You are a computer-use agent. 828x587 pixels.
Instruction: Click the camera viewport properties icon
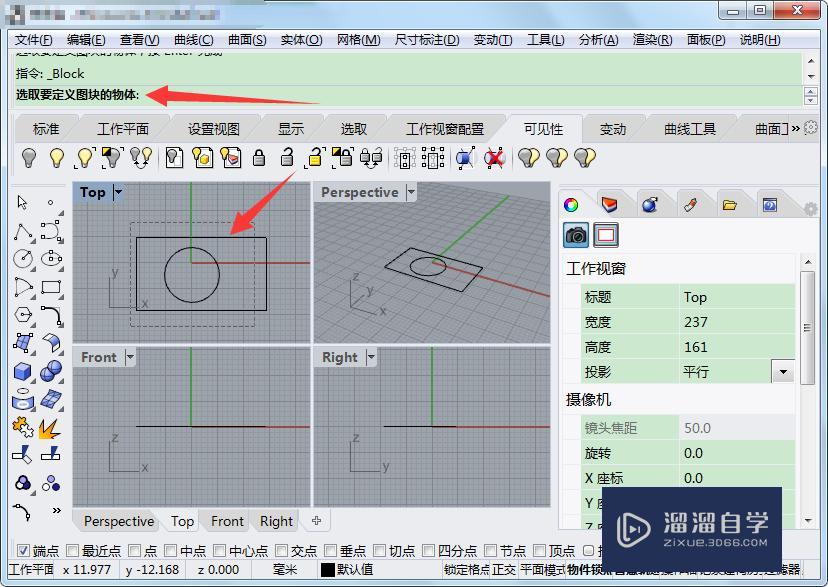tap(576, 235)
